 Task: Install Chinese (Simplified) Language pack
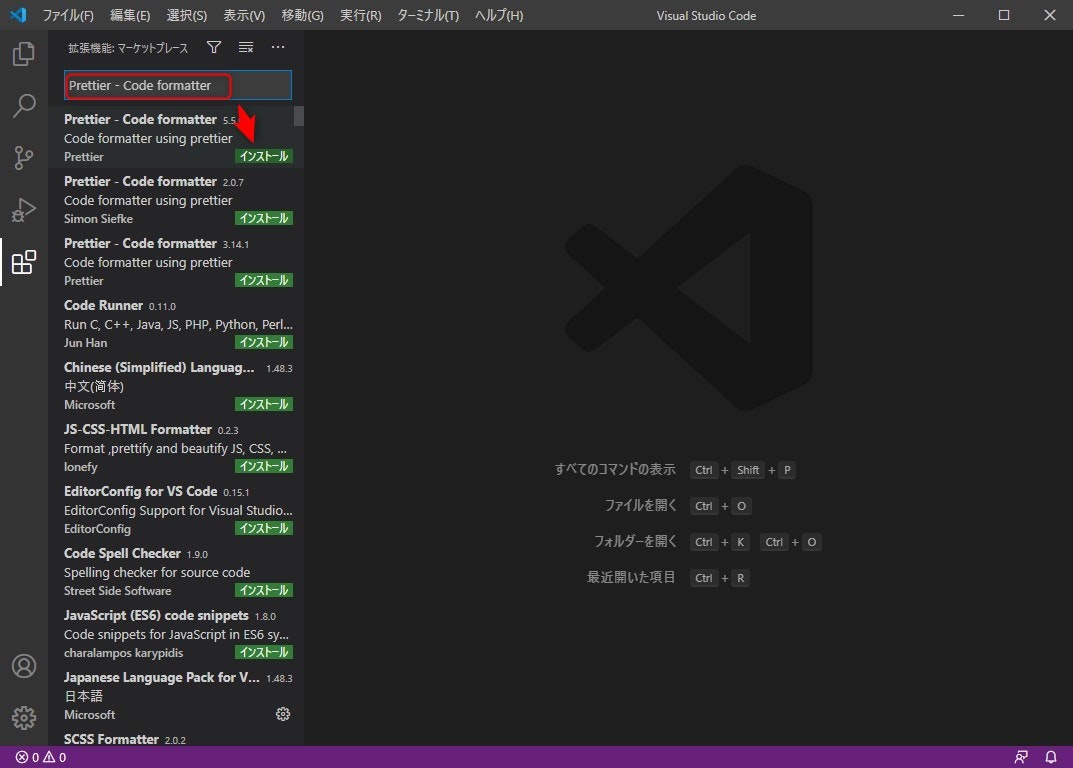[264, 404]
